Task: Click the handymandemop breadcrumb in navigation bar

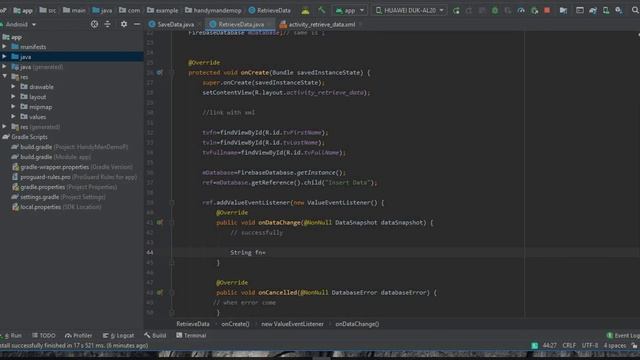Action: [x=213, y=10]
